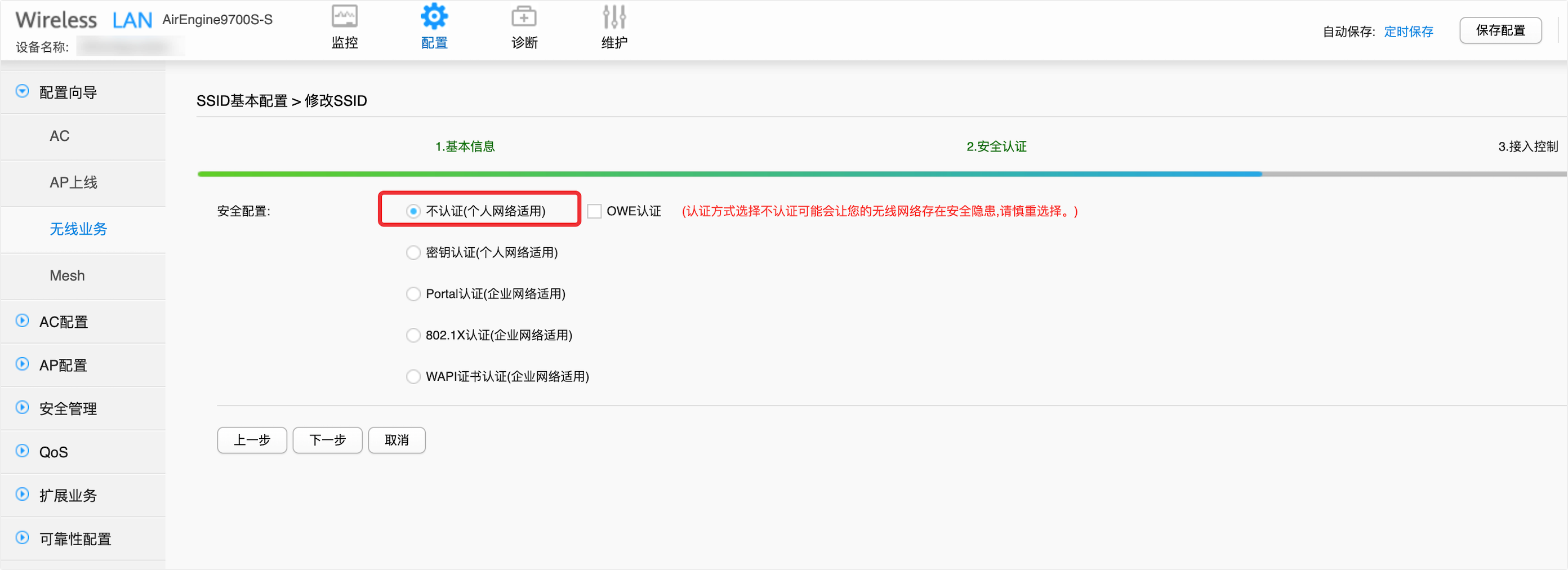Open the 监控 monitoring icon
The width and height of the screenshot is (1568, 570).
pyautogui.click(x=345, y=16)
